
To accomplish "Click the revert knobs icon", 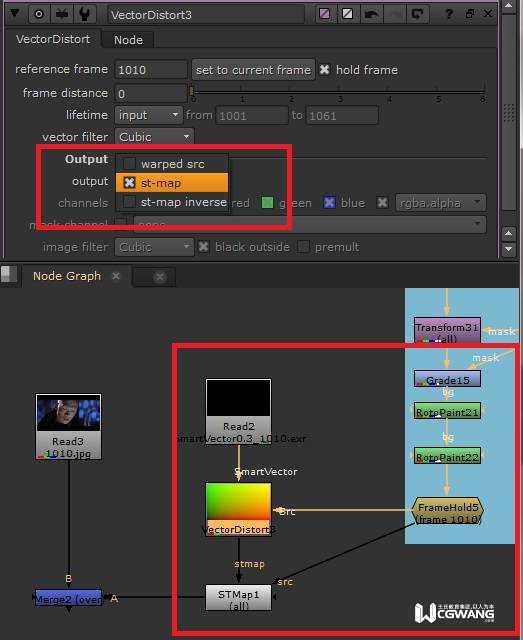I will click(x=417, y=14).
